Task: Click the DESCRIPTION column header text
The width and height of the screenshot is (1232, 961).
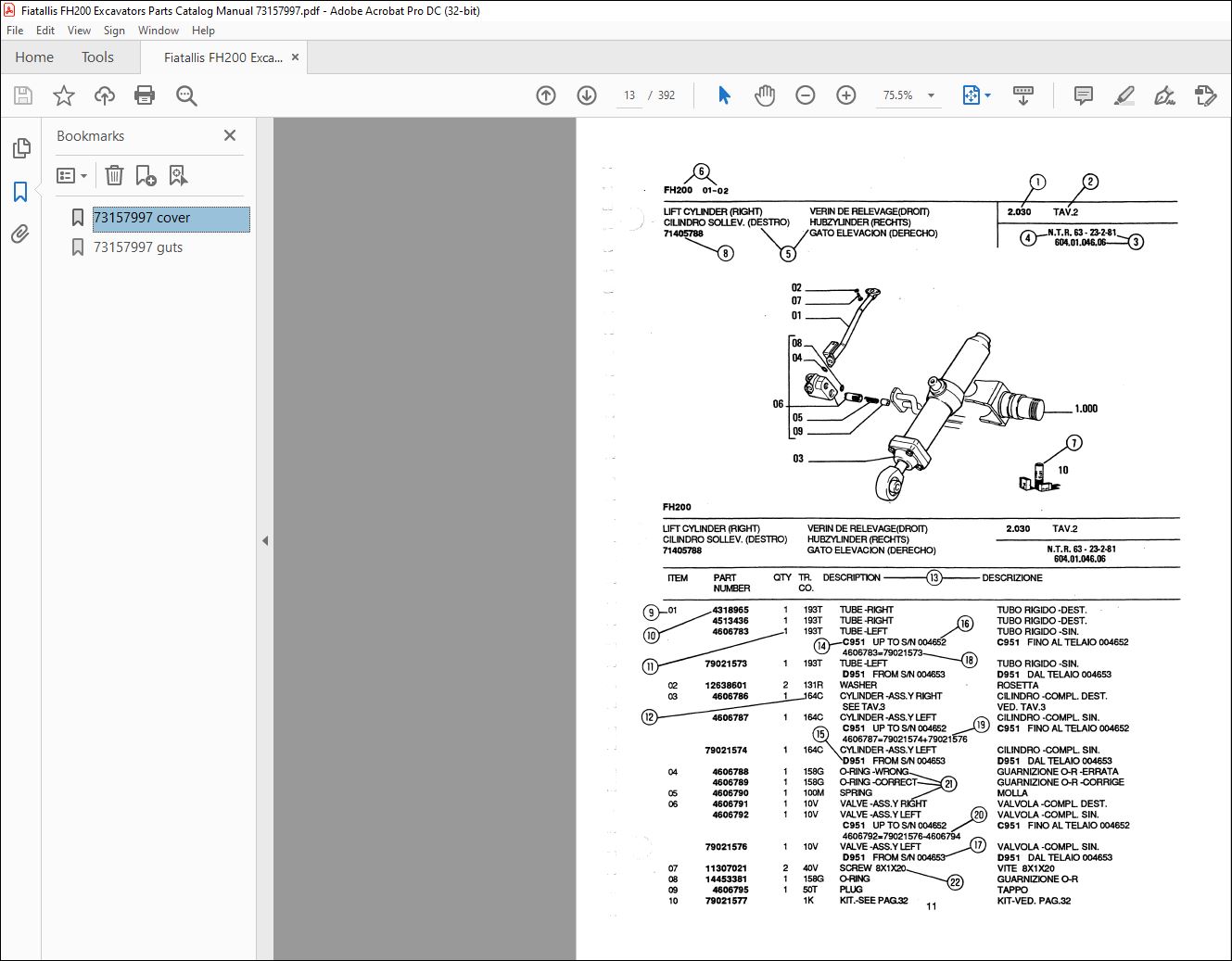Action: coord(851,578)
